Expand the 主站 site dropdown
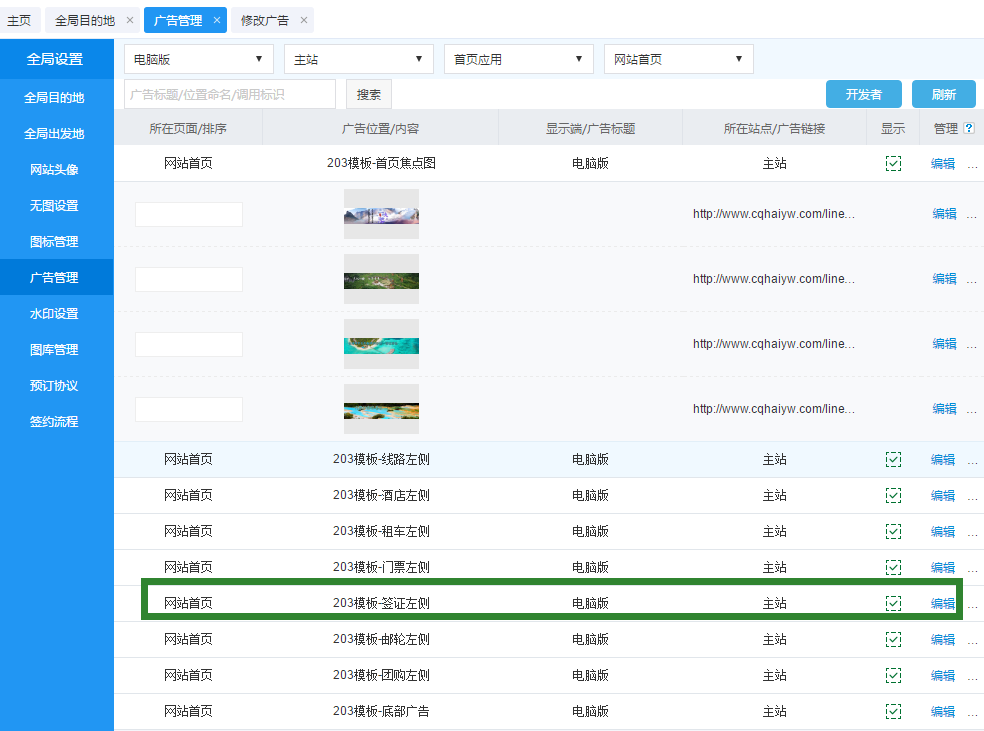The image size is (984, 731). click(x=358, y=59)
